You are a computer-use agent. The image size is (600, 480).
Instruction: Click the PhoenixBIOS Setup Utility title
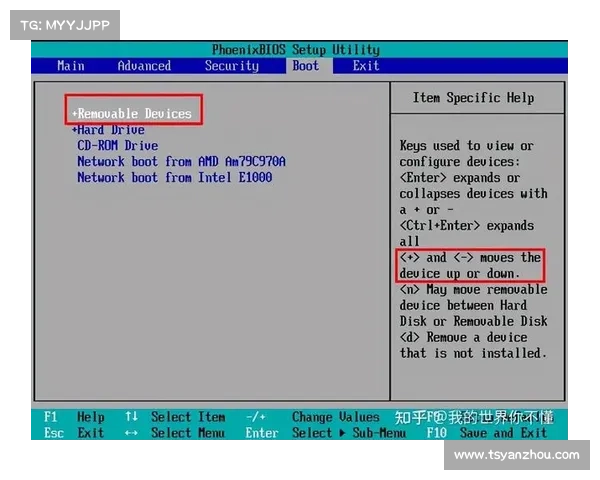point(296,50)
